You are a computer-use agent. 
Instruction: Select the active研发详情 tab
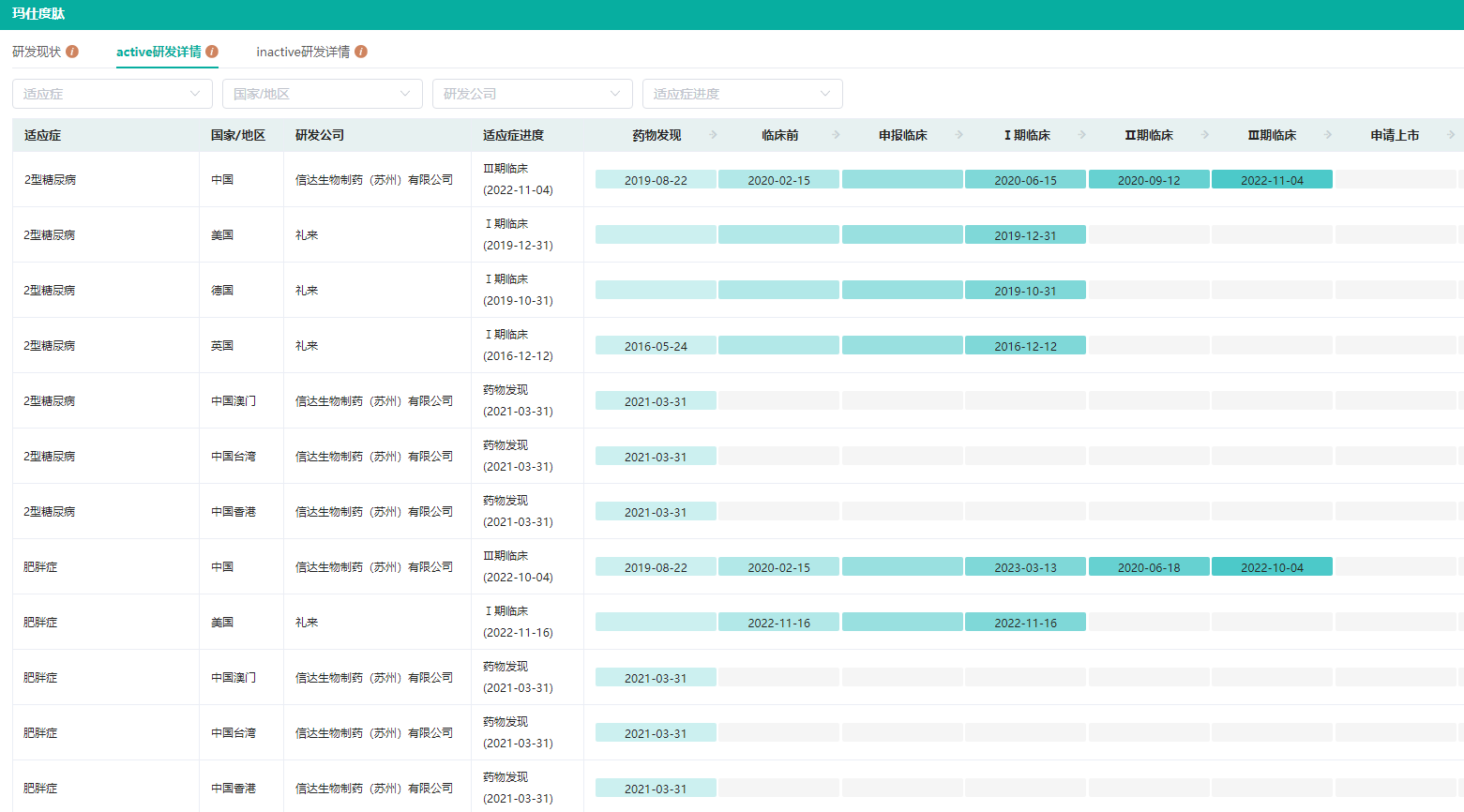[158, 52]
